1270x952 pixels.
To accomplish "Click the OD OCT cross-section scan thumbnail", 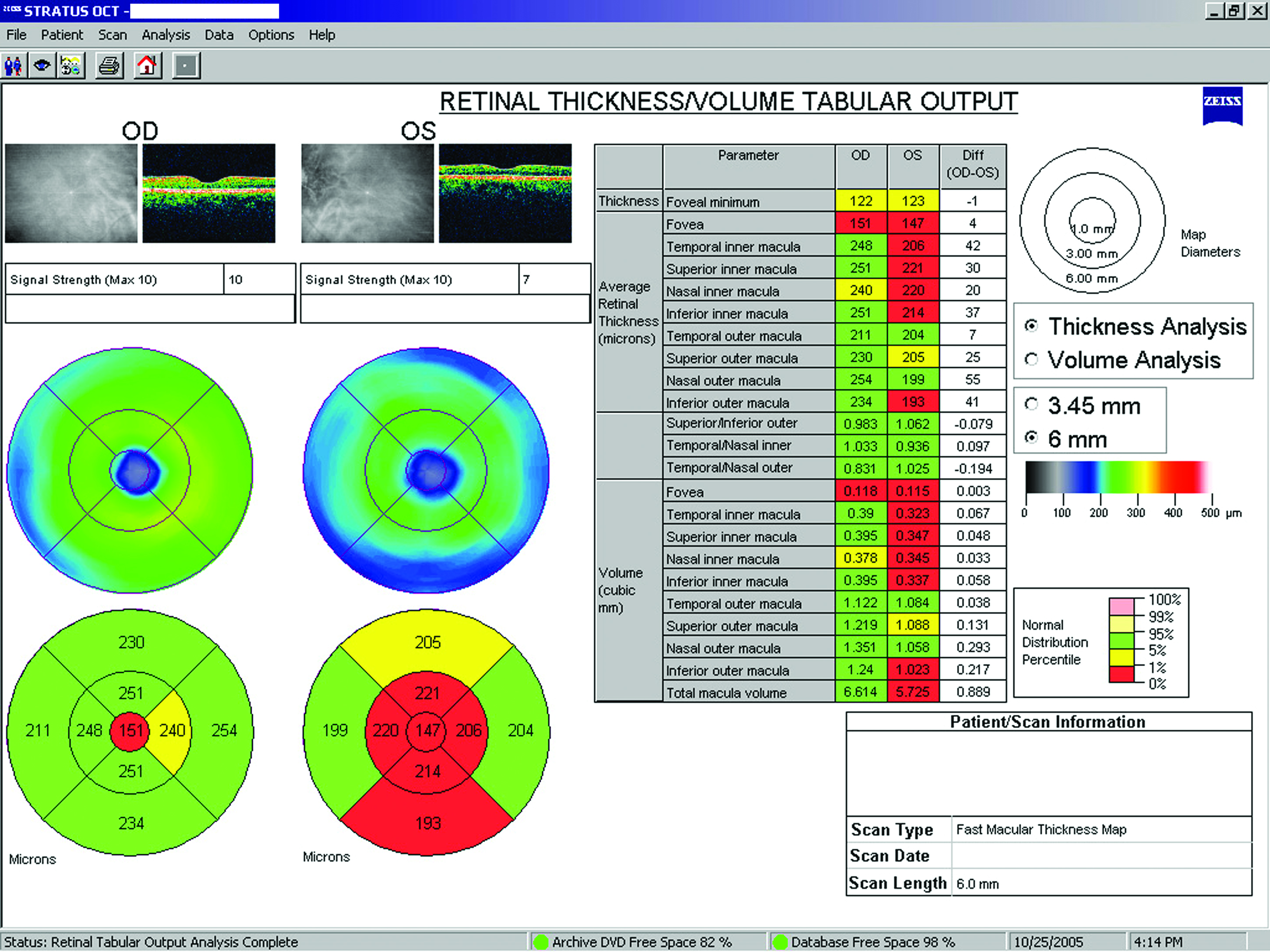I will click(208, 193).
